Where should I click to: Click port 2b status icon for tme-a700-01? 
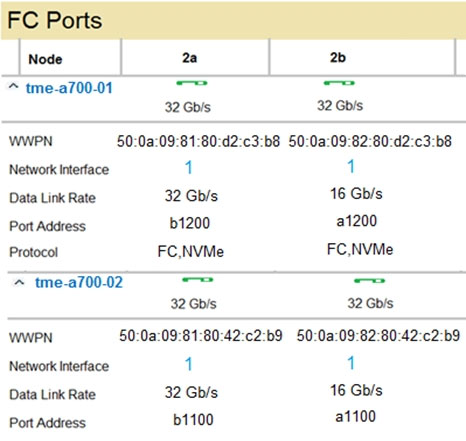point(339,83)
